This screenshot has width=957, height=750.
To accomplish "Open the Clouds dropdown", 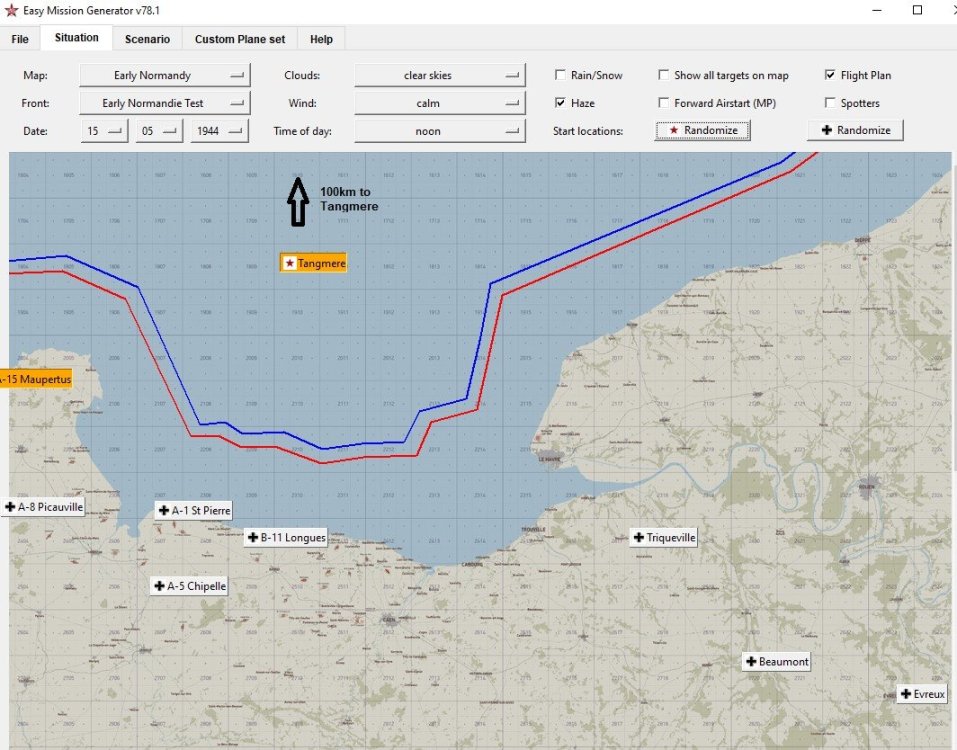I will (x=440, y=74).
